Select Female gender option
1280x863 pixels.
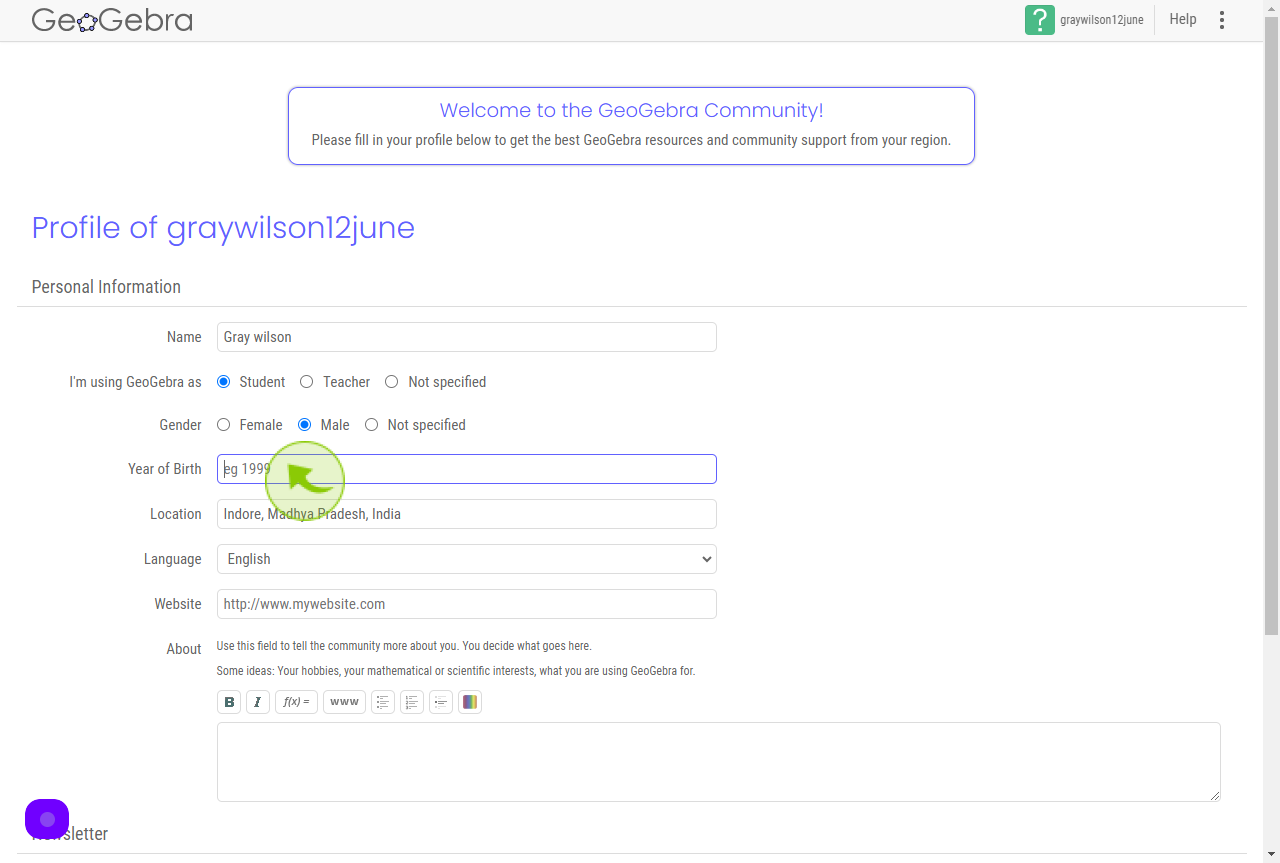[223, 425]
